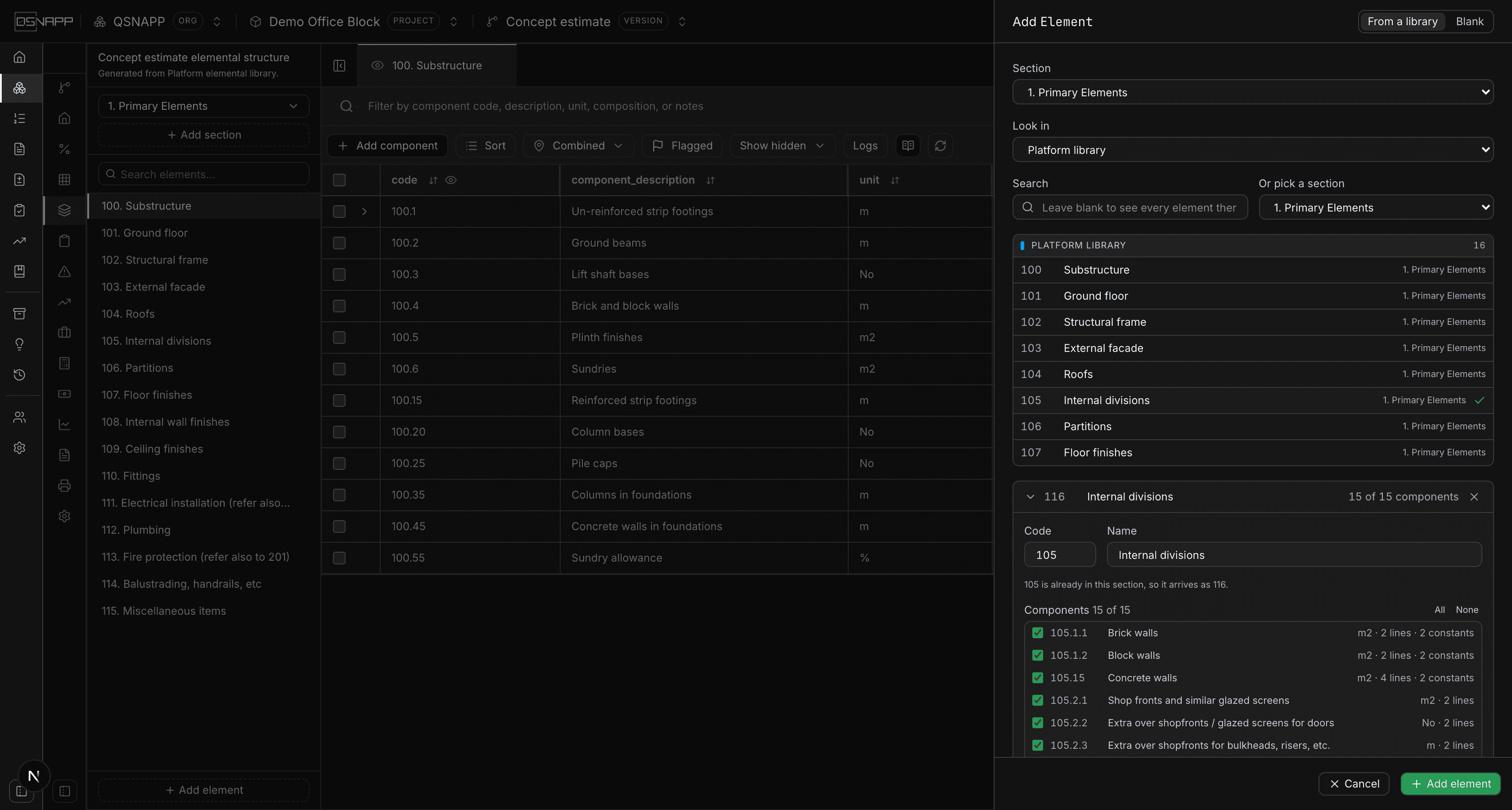Click the warning triangle icon in the sidebar
This screenshot has height=810, width=1512.
64,271
